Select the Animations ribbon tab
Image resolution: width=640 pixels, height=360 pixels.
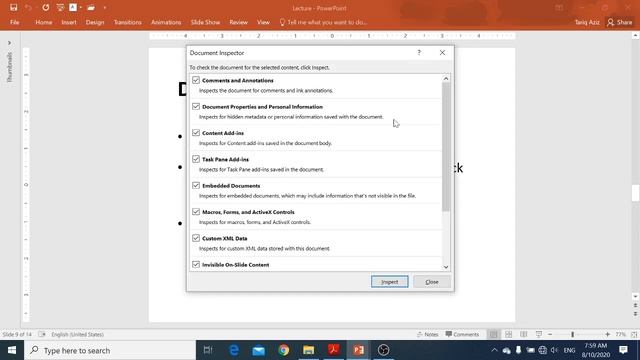point(166,22)
